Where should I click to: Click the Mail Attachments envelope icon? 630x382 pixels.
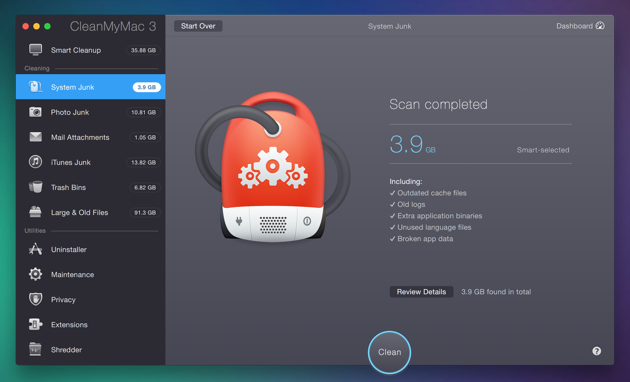[35, 137]
